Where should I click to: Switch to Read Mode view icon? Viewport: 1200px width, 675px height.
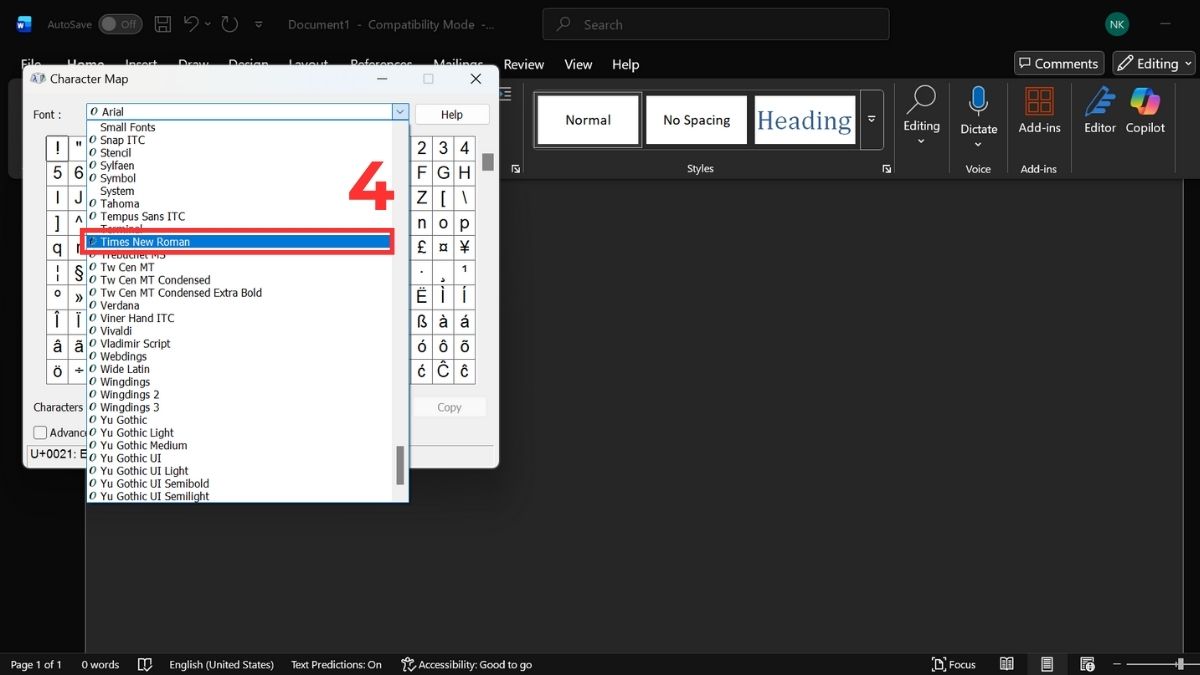[x=1007, y=664]
